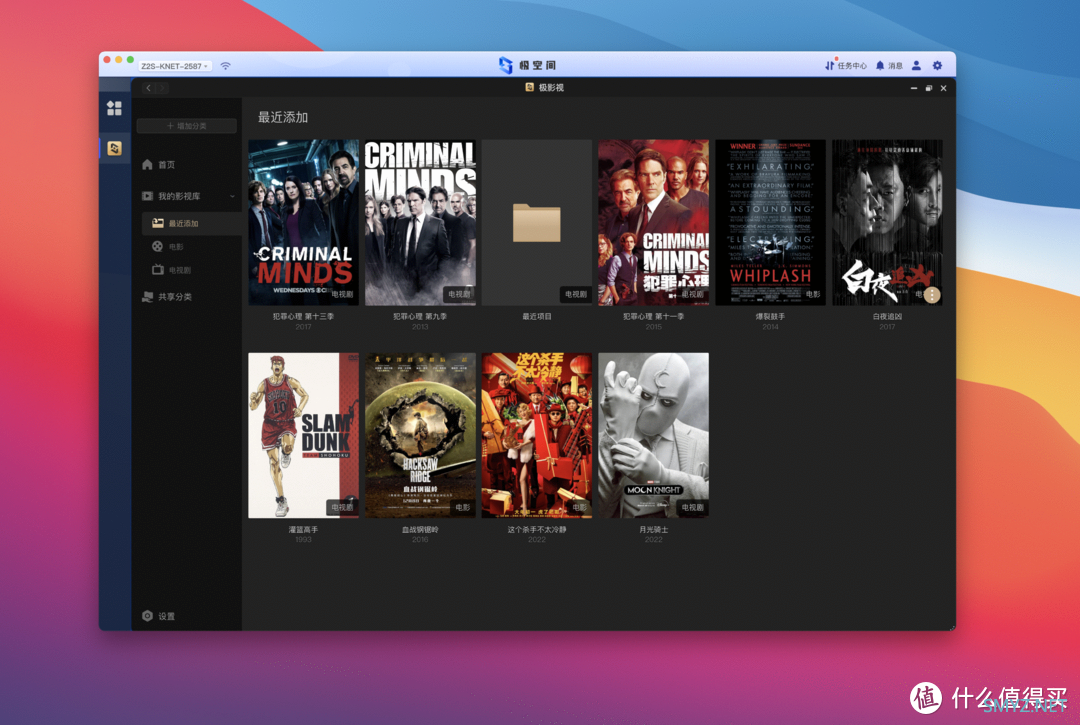The height and width of the screenshot is (725, 1080).
Task: Open the 任务中心 task center
Action: (846, 65)
